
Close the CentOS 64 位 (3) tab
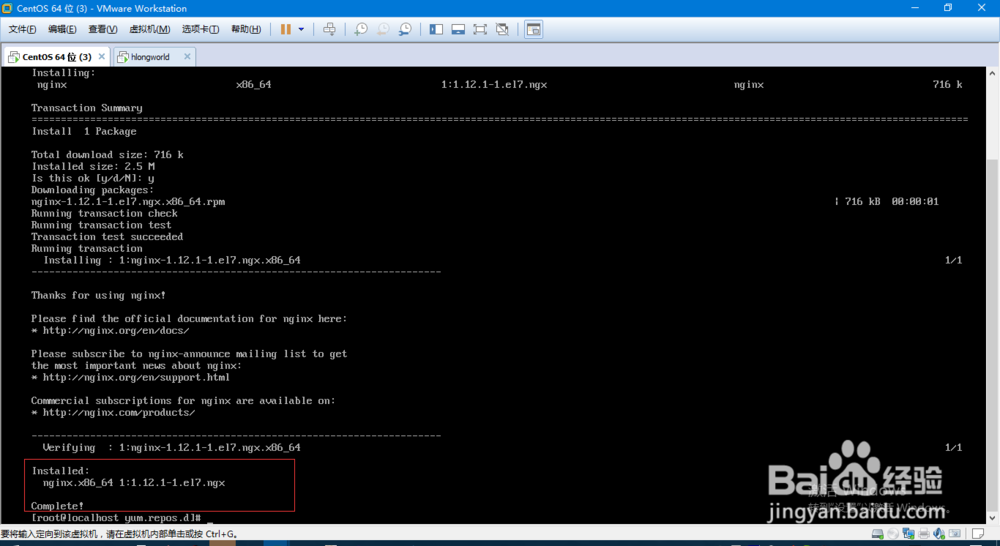click(x=101, y=56)
